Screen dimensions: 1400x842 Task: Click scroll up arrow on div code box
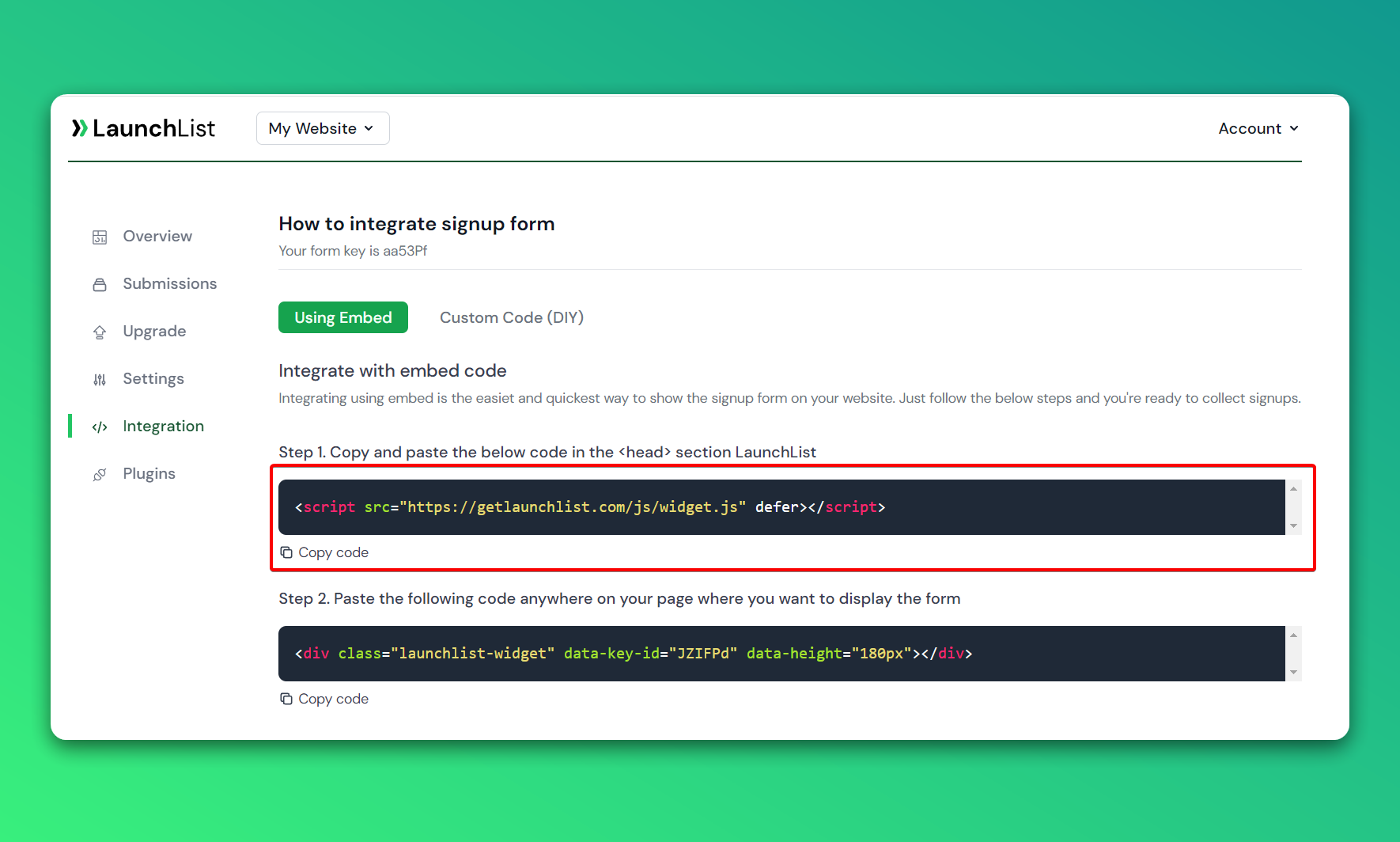coord(1293,635)
